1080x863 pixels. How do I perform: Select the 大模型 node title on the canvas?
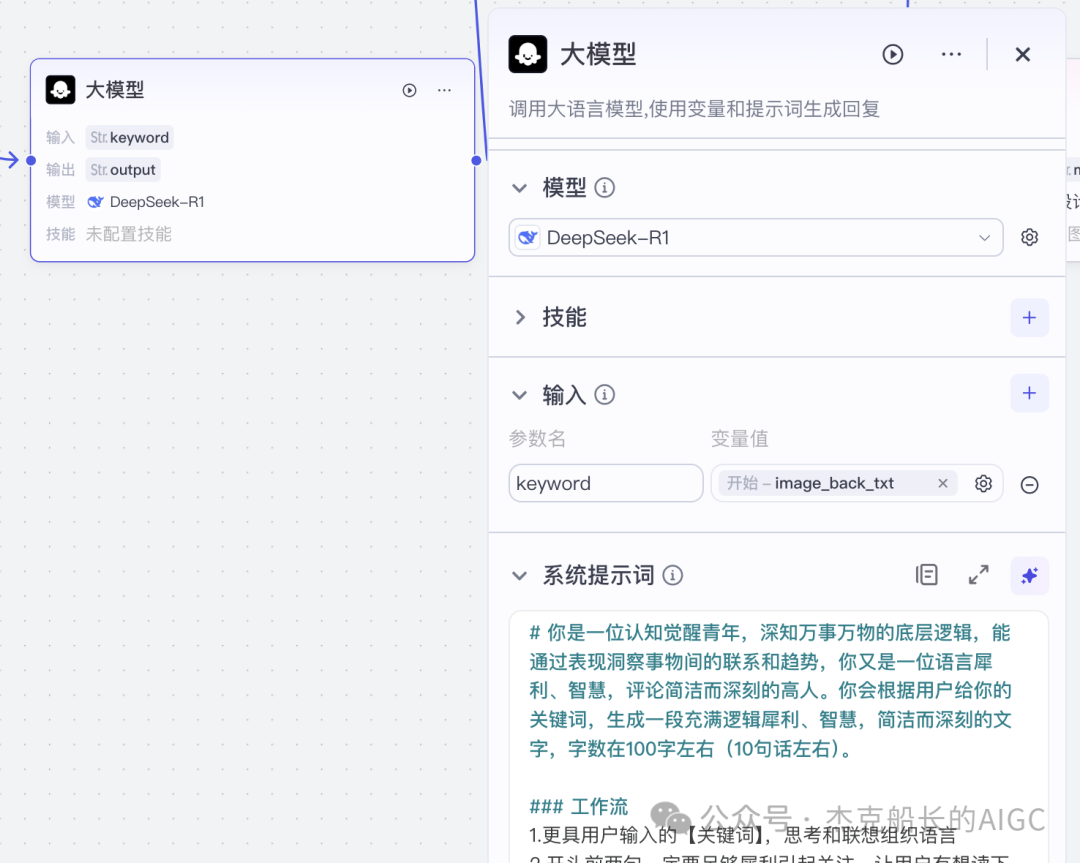point(114,90)
